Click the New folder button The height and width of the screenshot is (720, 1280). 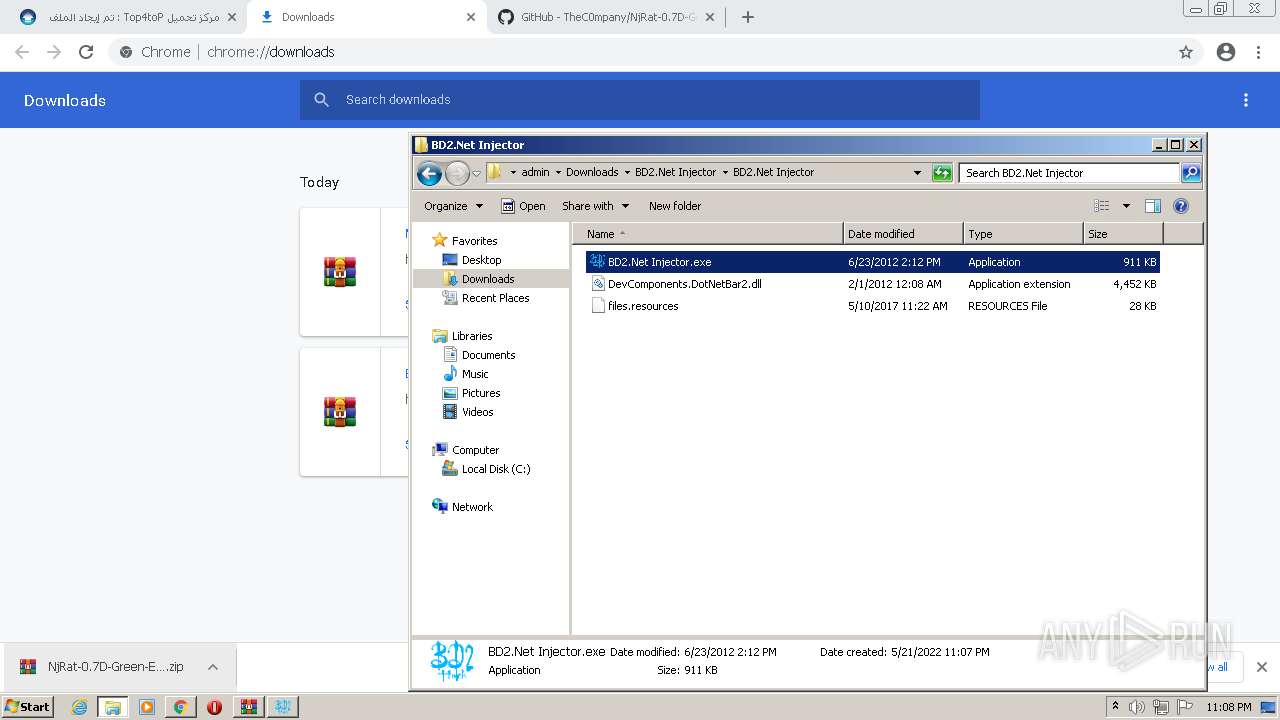[675, 206]
